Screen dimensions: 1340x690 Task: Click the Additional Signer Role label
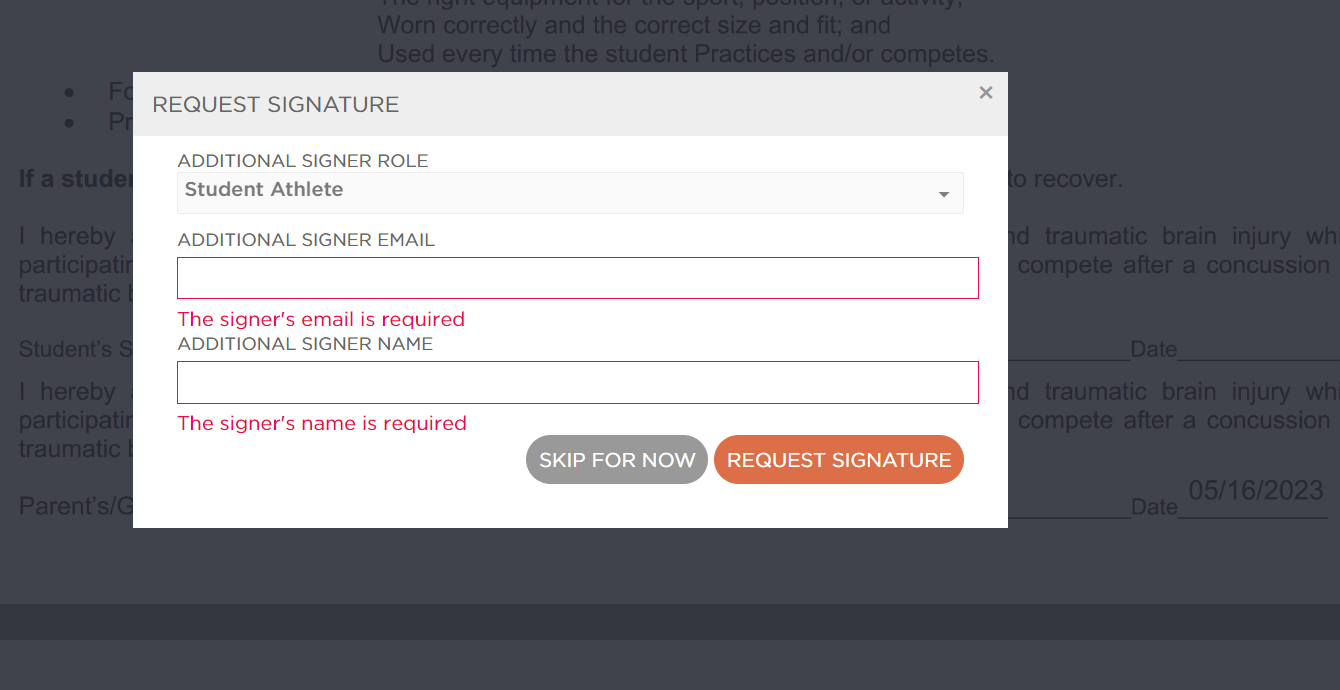click(303, 161)
